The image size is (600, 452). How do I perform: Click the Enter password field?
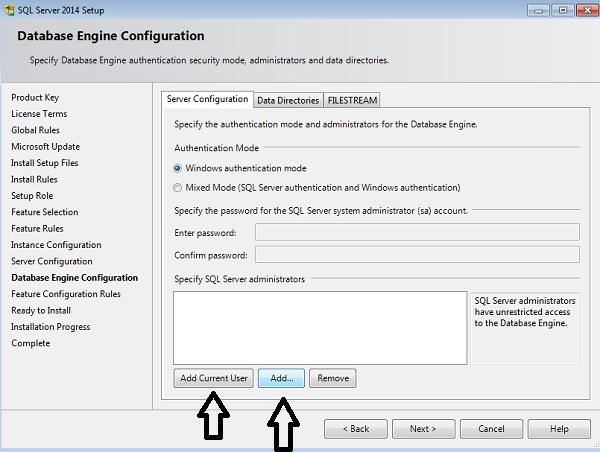point(417,233)
